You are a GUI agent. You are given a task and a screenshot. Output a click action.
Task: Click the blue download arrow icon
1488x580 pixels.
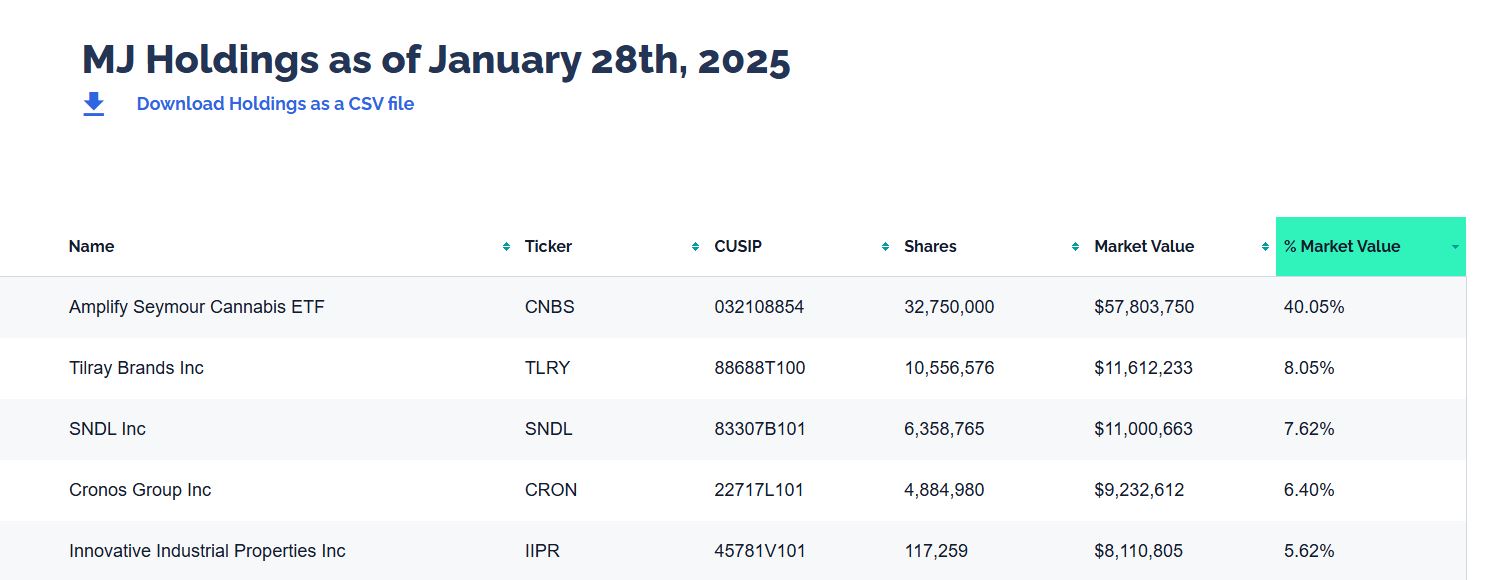[94, 104]
